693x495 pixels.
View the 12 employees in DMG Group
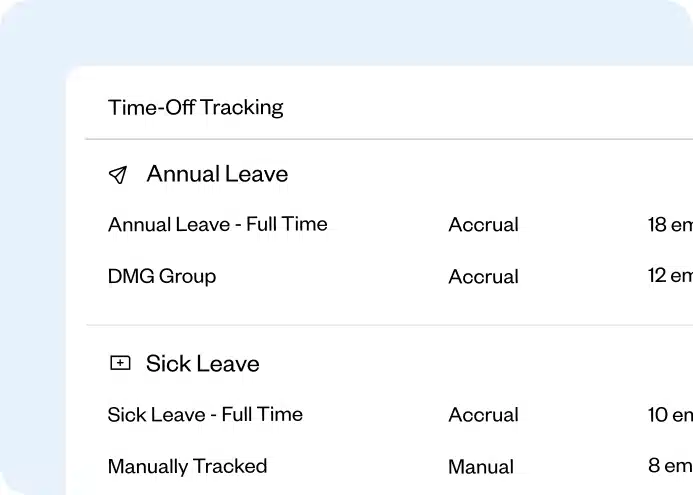(670, 276)
